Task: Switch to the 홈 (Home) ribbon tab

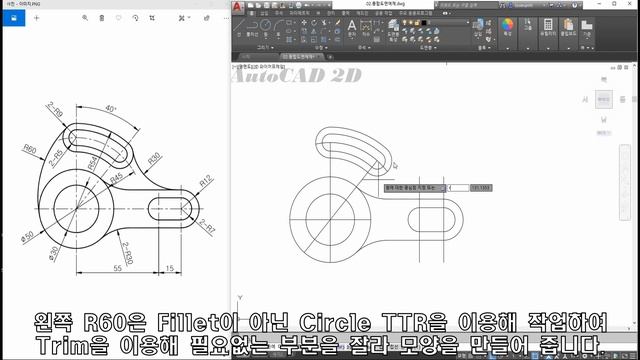Action: coord(252,13)
